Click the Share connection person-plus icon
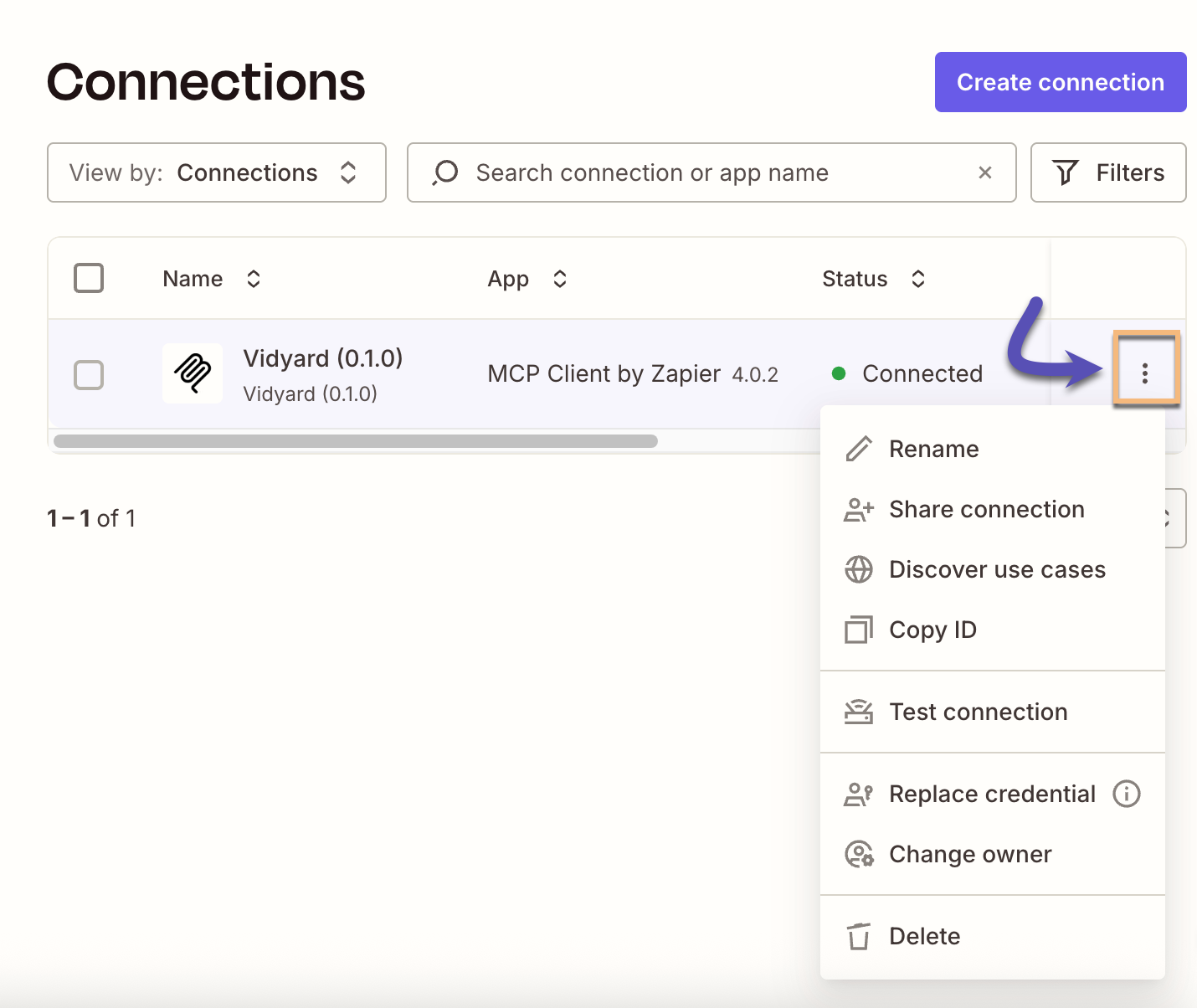Viewport: 1197px width, 1008px height. (x=859, y=509)
